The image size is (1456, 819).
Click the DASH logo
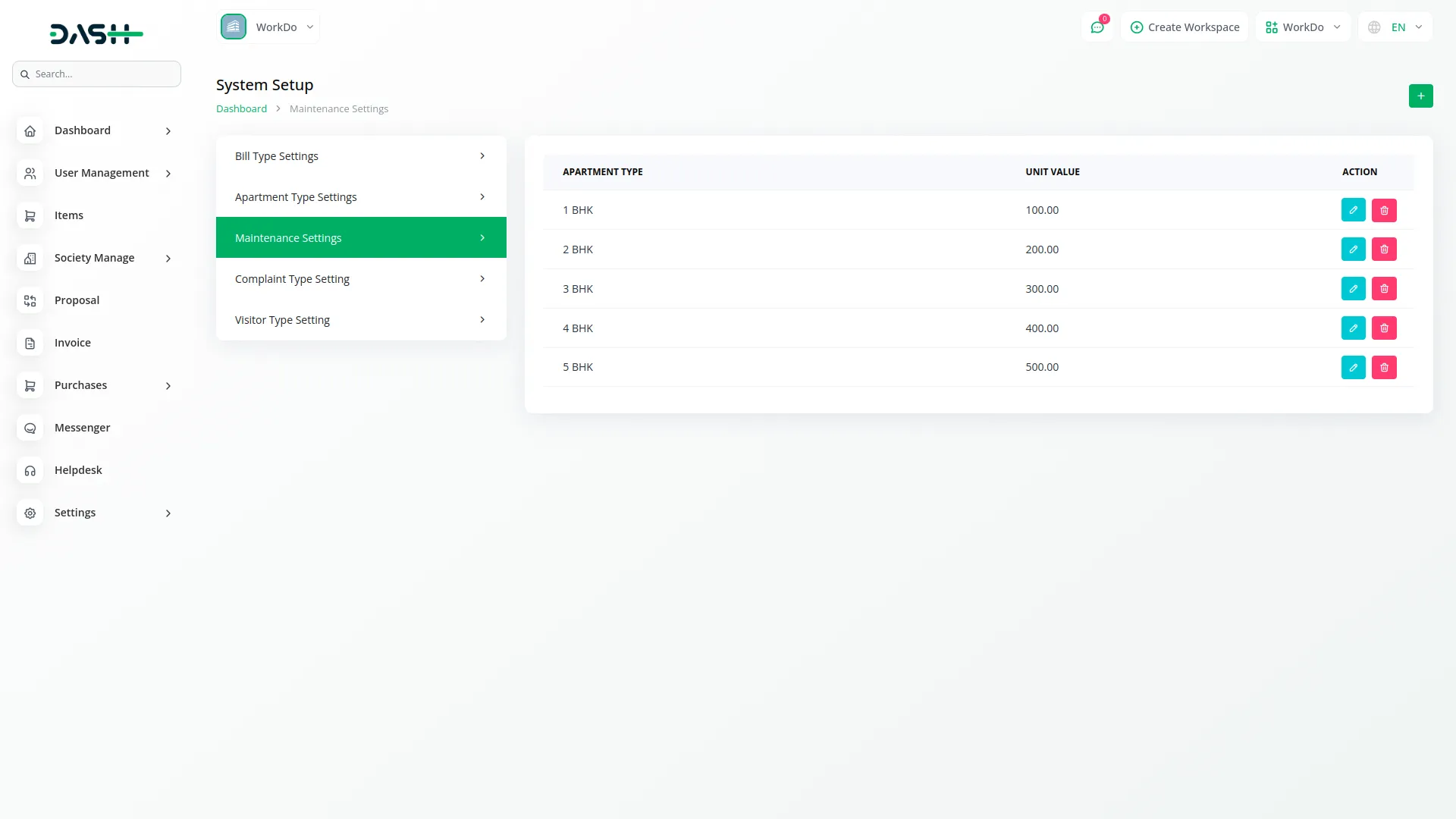[96, 34]
